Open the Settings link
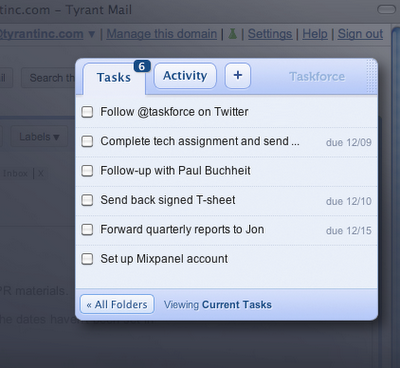400x368 pixels. pyautogui.click(x=270, y=34)
